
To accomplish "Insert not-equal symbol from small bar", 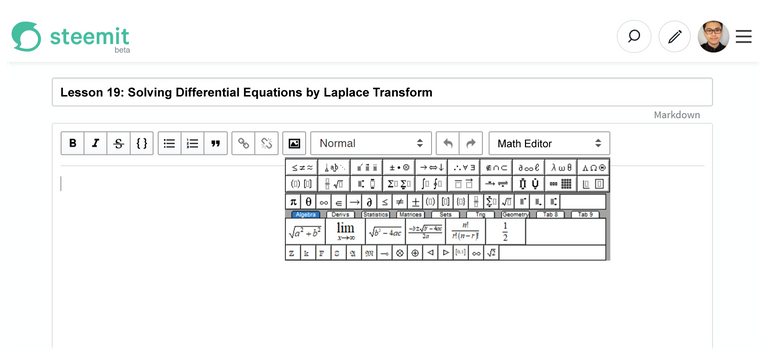I will (400, 202).
